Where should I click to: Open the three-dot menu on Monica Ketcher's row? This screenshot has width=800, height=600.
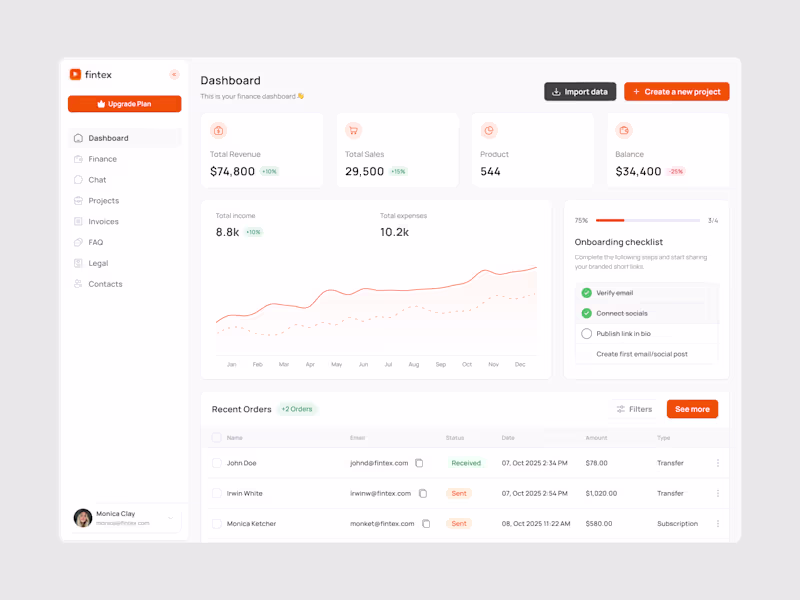[x=717, y=523]
